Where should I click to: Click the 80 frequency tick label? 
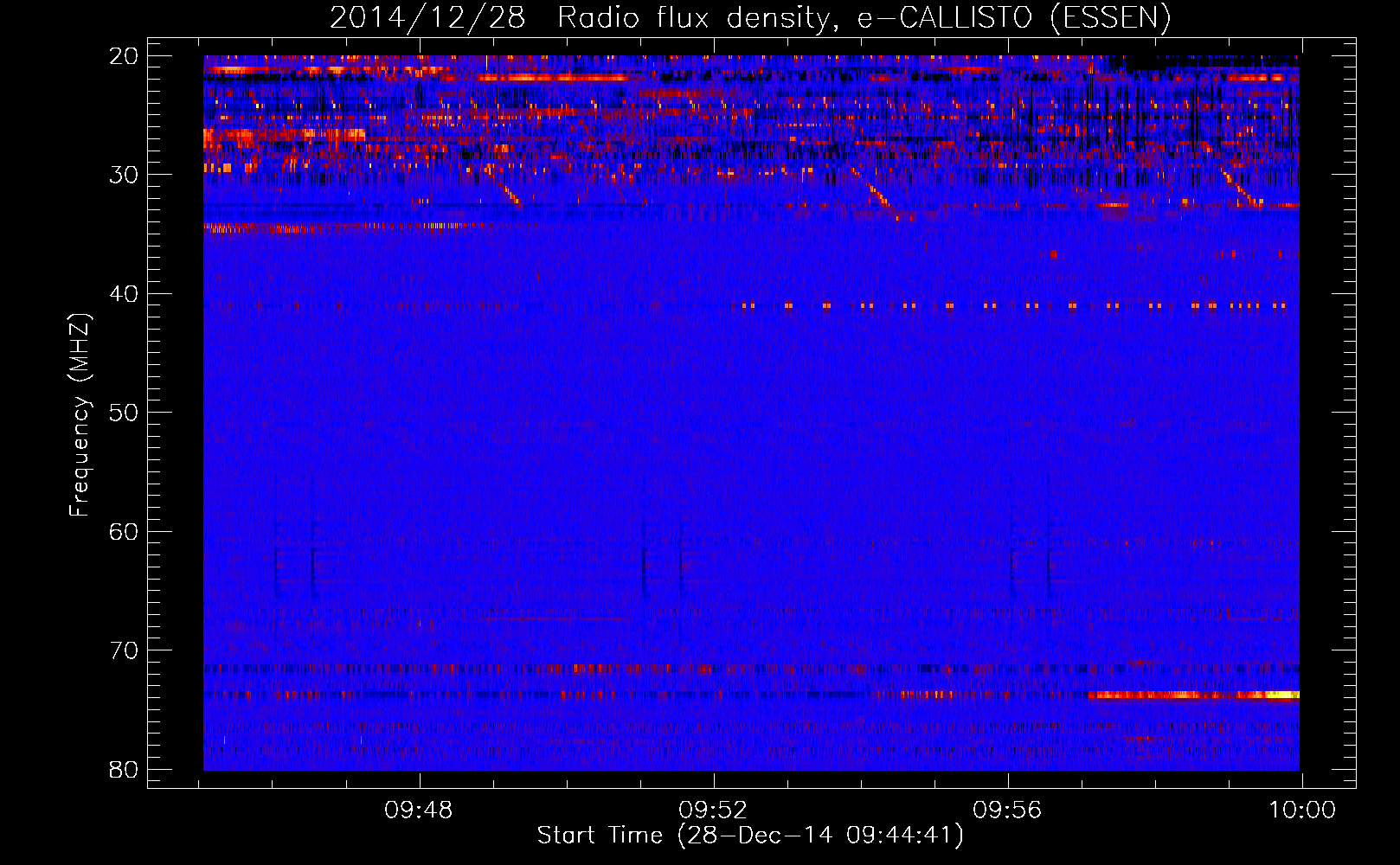click(x=124, y=770)
